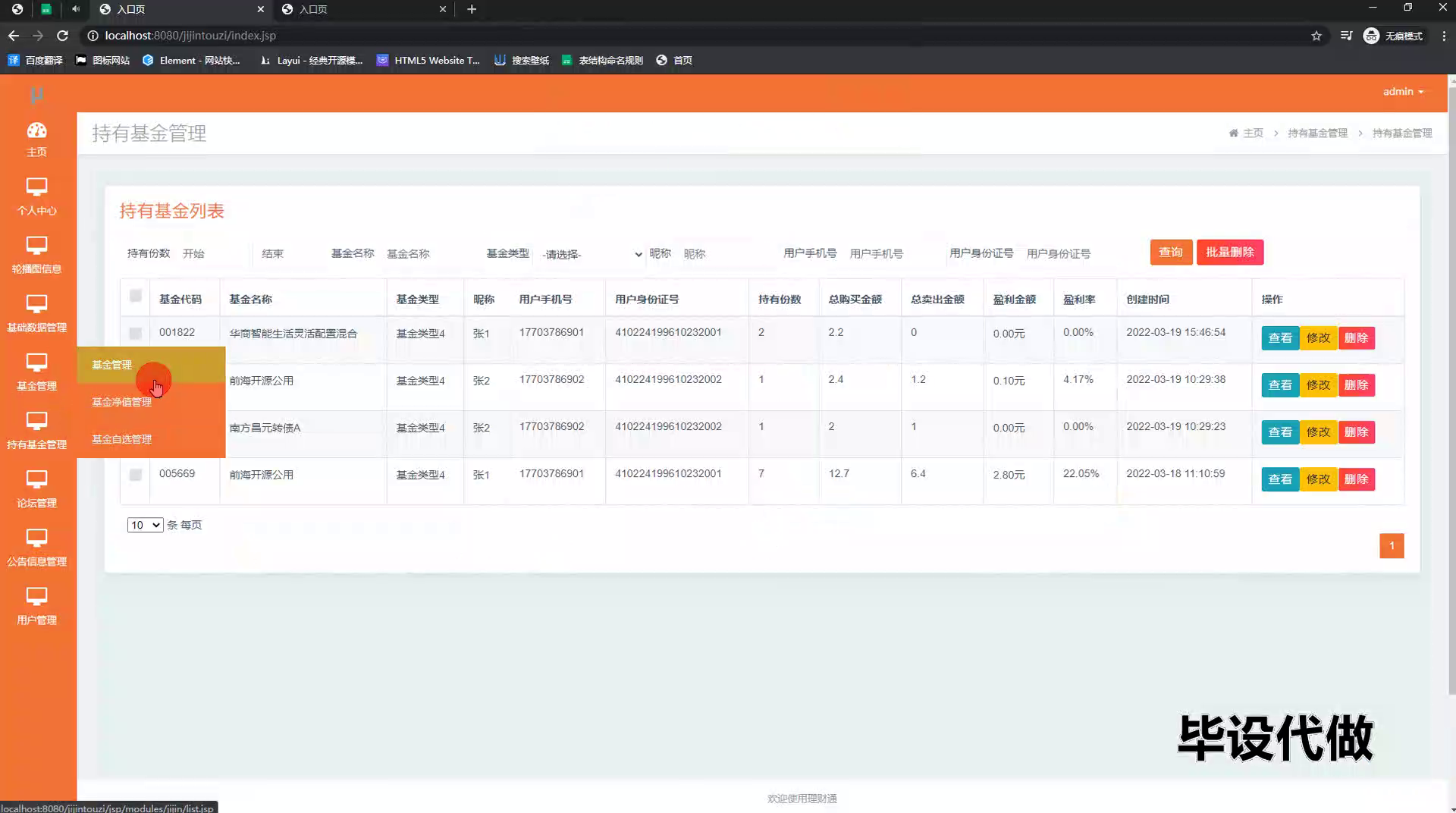Viewport: 1456px width, 813px height.
Task: Click 查看 for fund 001822 row
Action: (x=1280, y=337)
